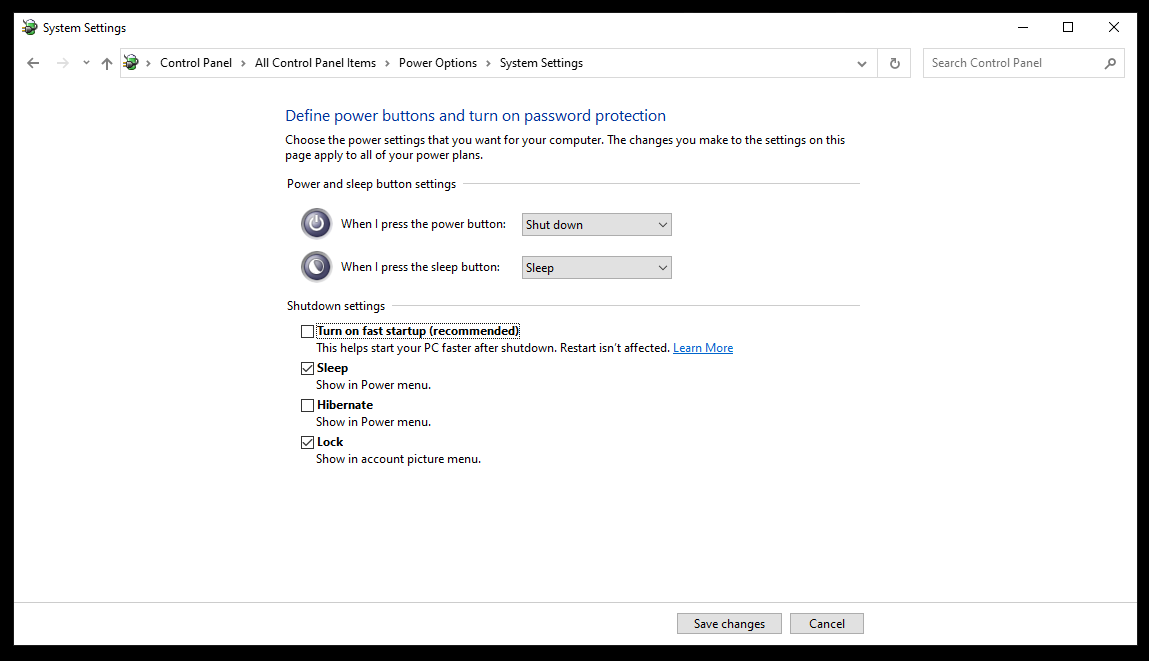Click the forward navigation arrow
Screen dimensions: 1149x661
[63, 63]
